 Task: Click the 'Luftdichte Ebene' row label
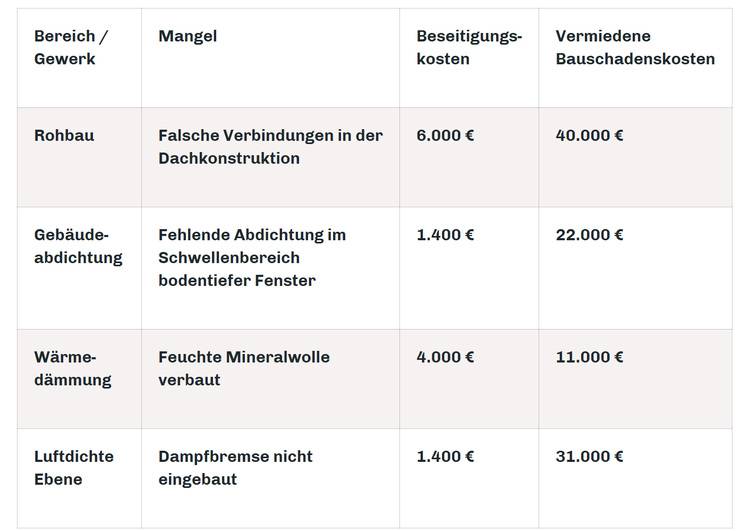(x=74, y=467)
